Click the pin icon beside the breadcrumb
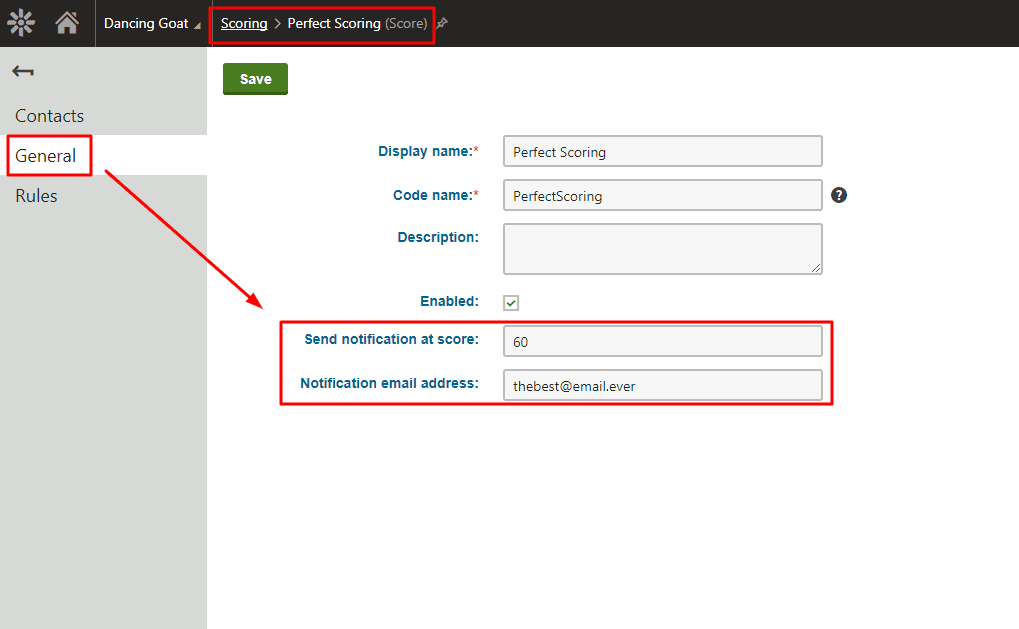 pyautogui.click(x=442, y=23)
